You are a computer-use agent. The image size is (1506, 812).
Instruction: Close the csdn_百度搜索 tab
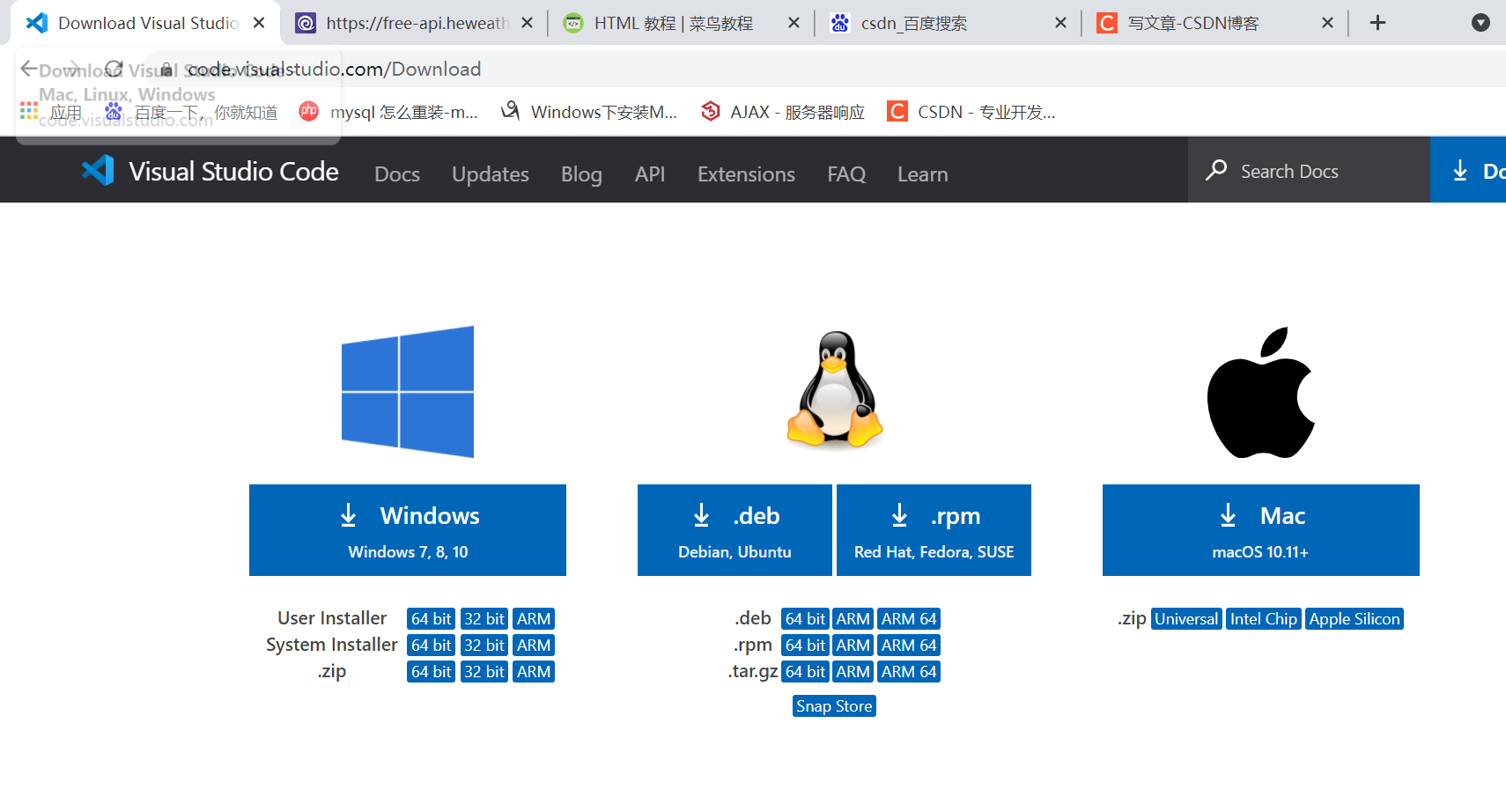click(1060, 23)
